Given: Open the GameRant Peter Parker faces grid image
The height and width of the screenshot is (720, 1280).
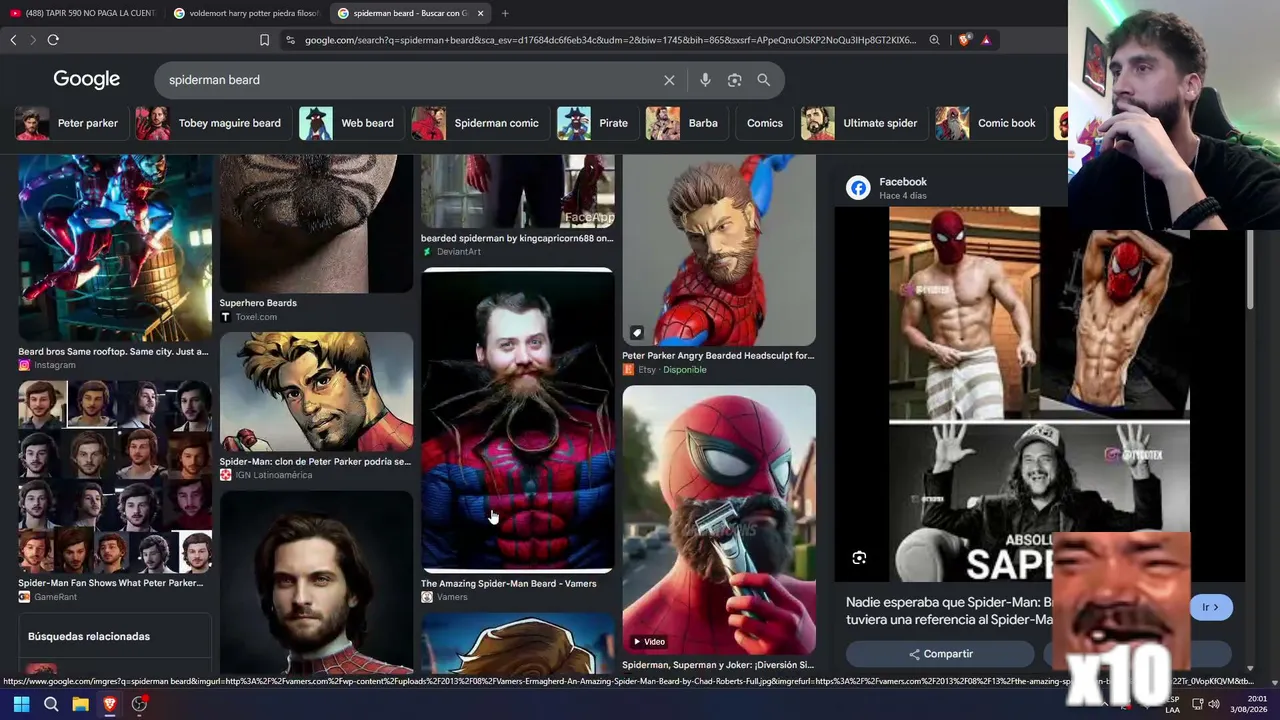Looking at the screenshot, I should click(x=115, y=476).
